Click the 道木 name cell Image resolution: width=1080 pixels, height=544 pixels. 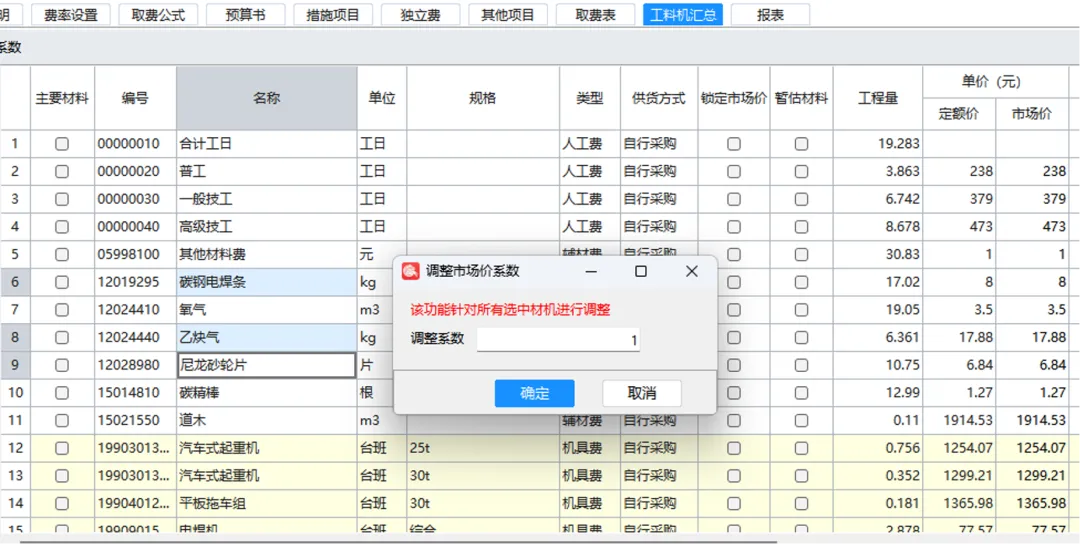coord(267,420)
